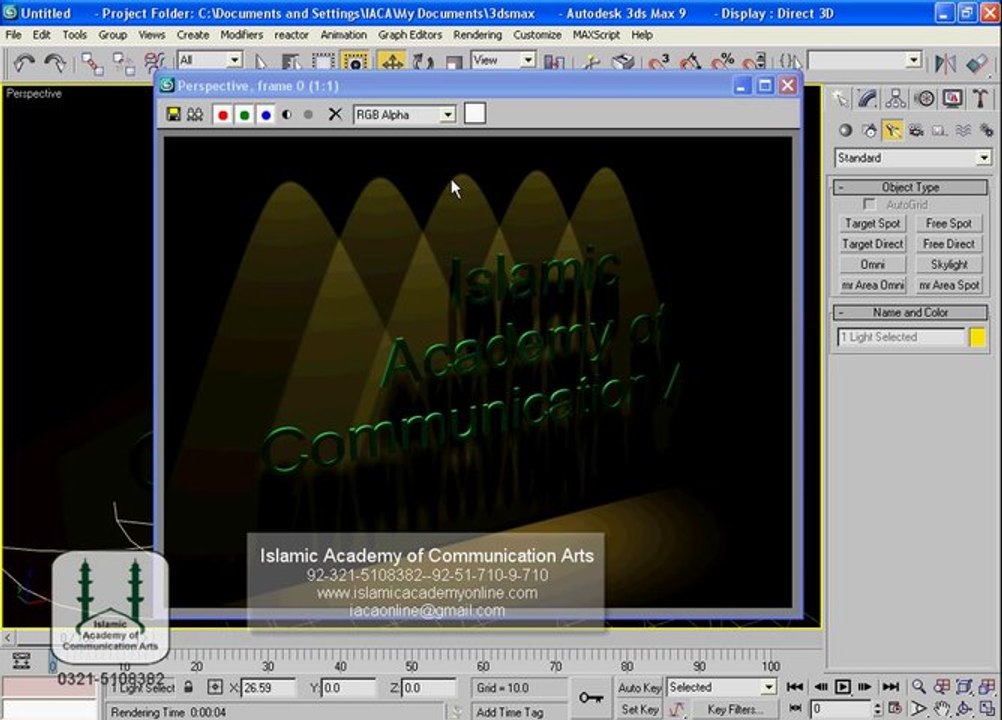This screenshot has width=1002, height=720.
Task: Open the Hierarchy command panel tab
Action: tap(895, 98)
